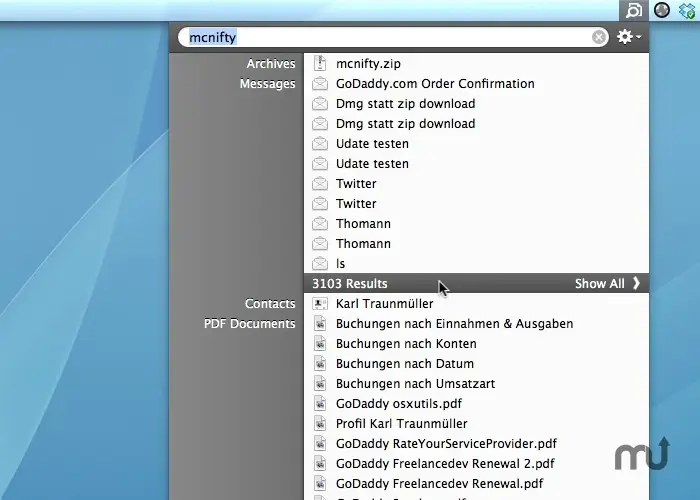Click the dark sphere menu bar icon
Viewport: 700px width, 500px height.
pos(662,10)
